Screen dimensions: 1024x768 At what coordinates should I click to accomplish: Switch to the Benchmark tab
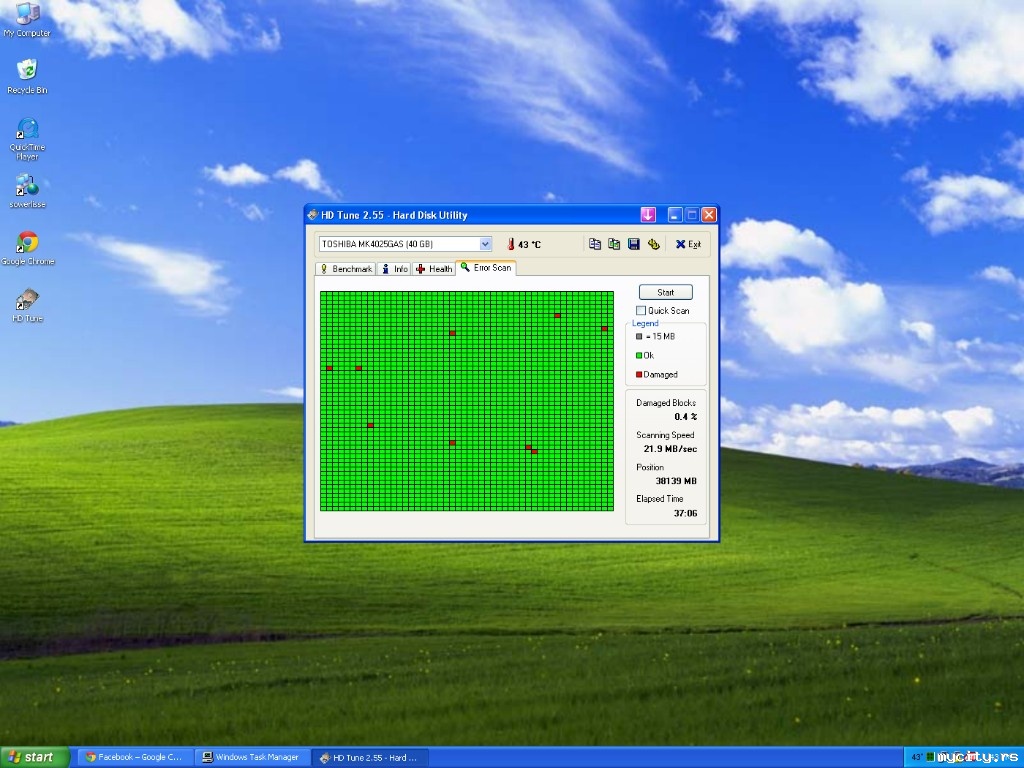coord(345,269)
